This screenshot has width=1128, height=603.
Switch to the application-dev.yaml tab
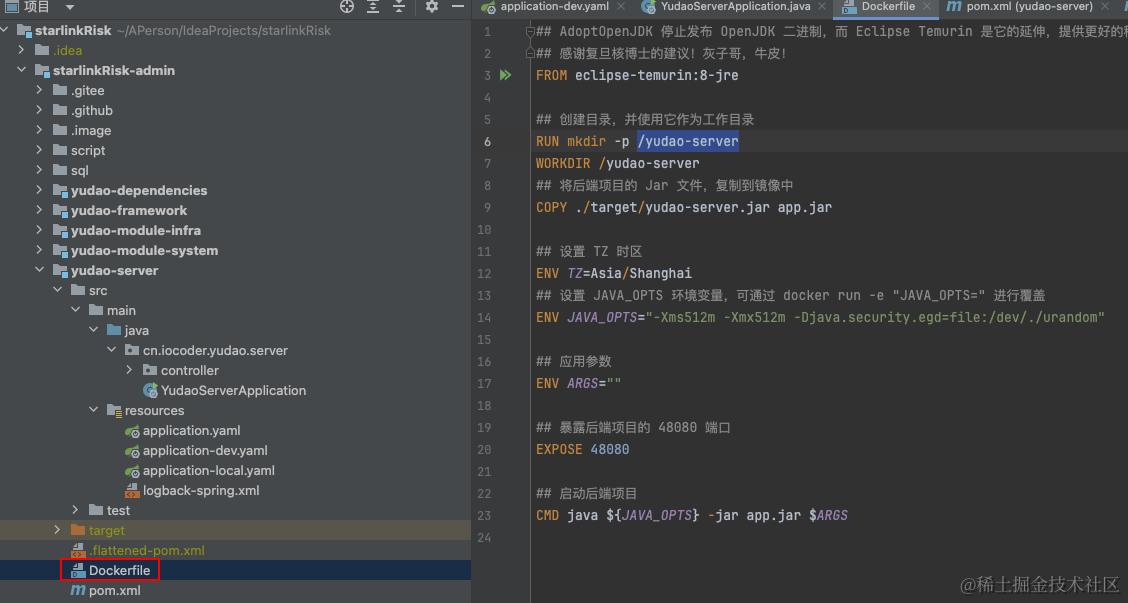click(554, 6)
